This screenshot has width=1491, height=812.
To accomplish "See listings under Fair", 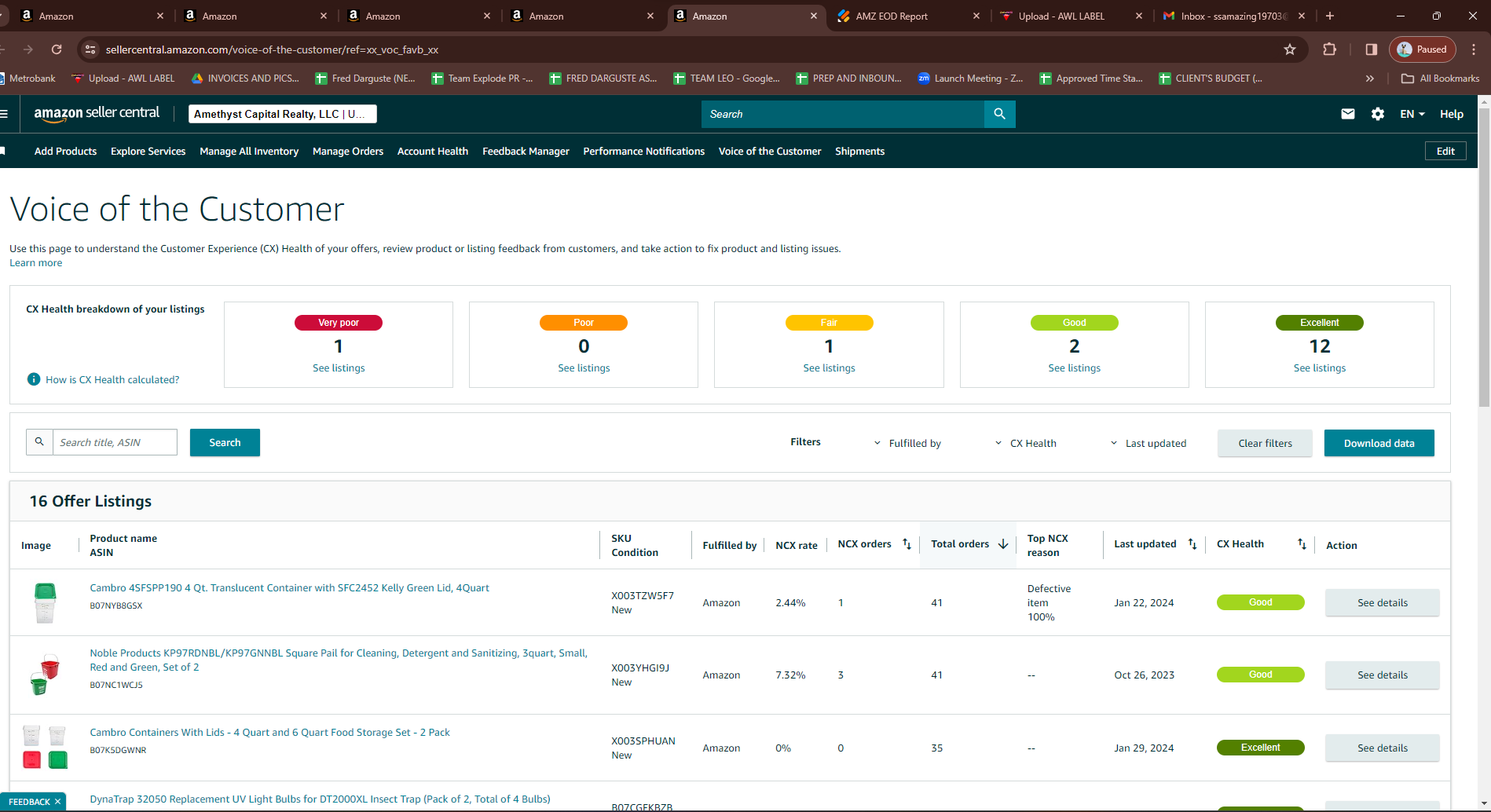I will [829, 368].
